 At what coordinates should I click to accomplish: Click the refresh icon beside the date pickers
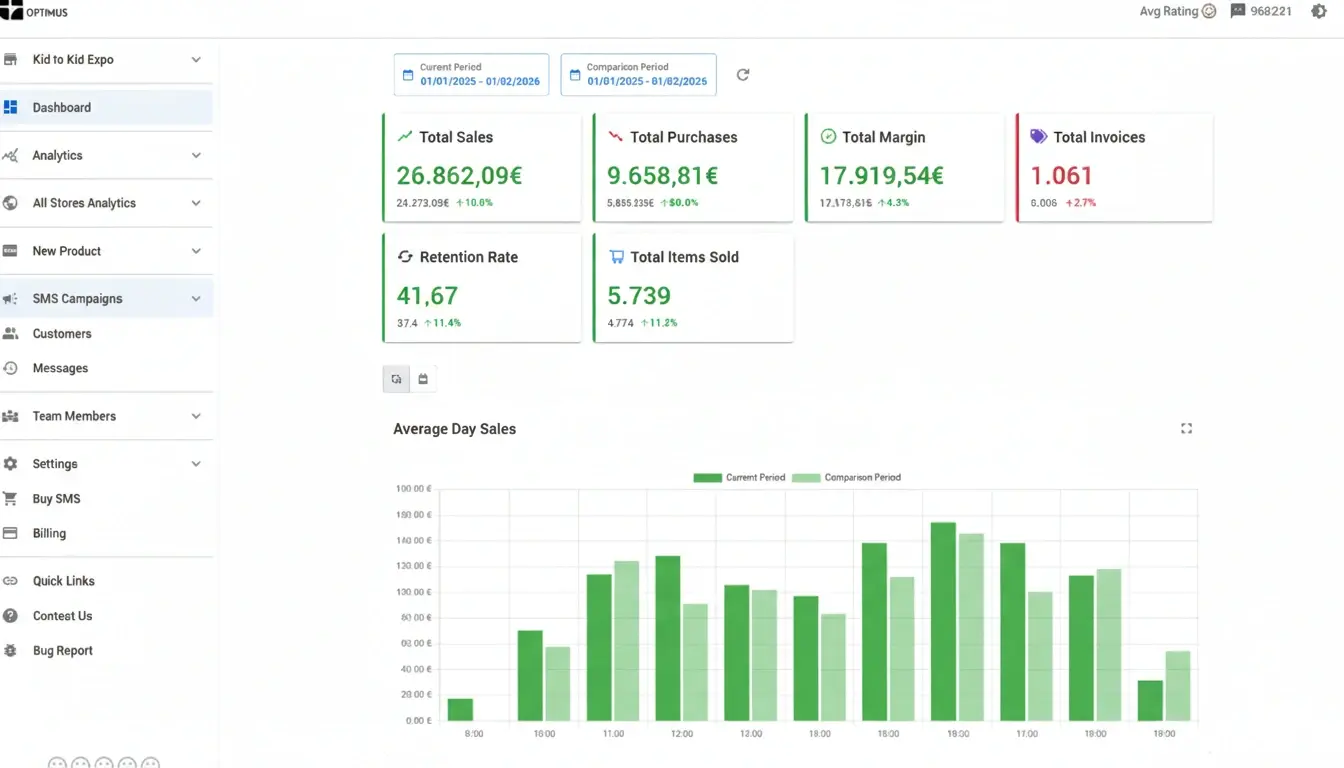tap(743, 75)
